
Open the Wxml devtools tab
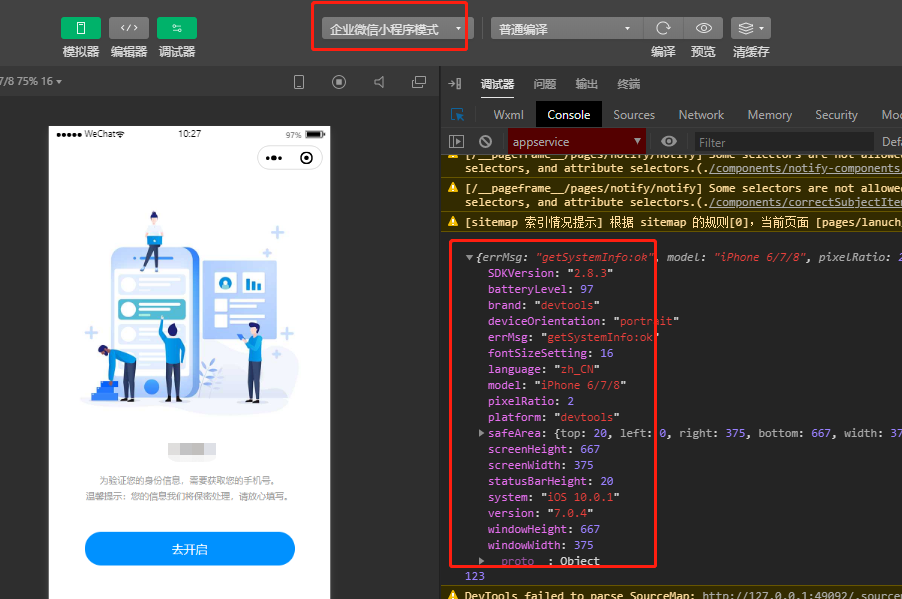pos(509,115)
